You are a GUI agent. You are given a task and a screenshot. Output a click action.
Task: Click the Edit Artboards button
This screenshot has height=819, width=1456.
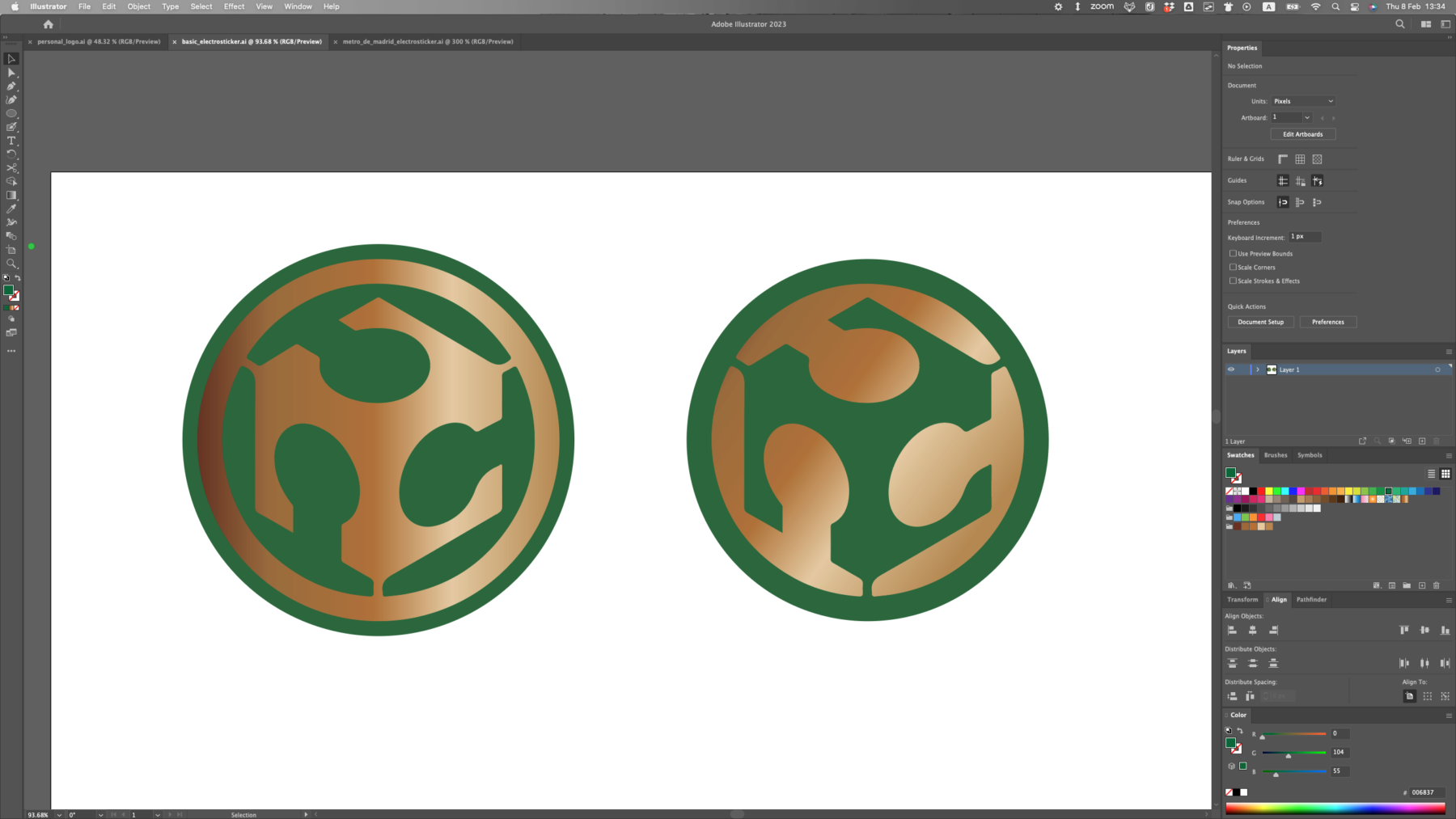[1303, 134]
